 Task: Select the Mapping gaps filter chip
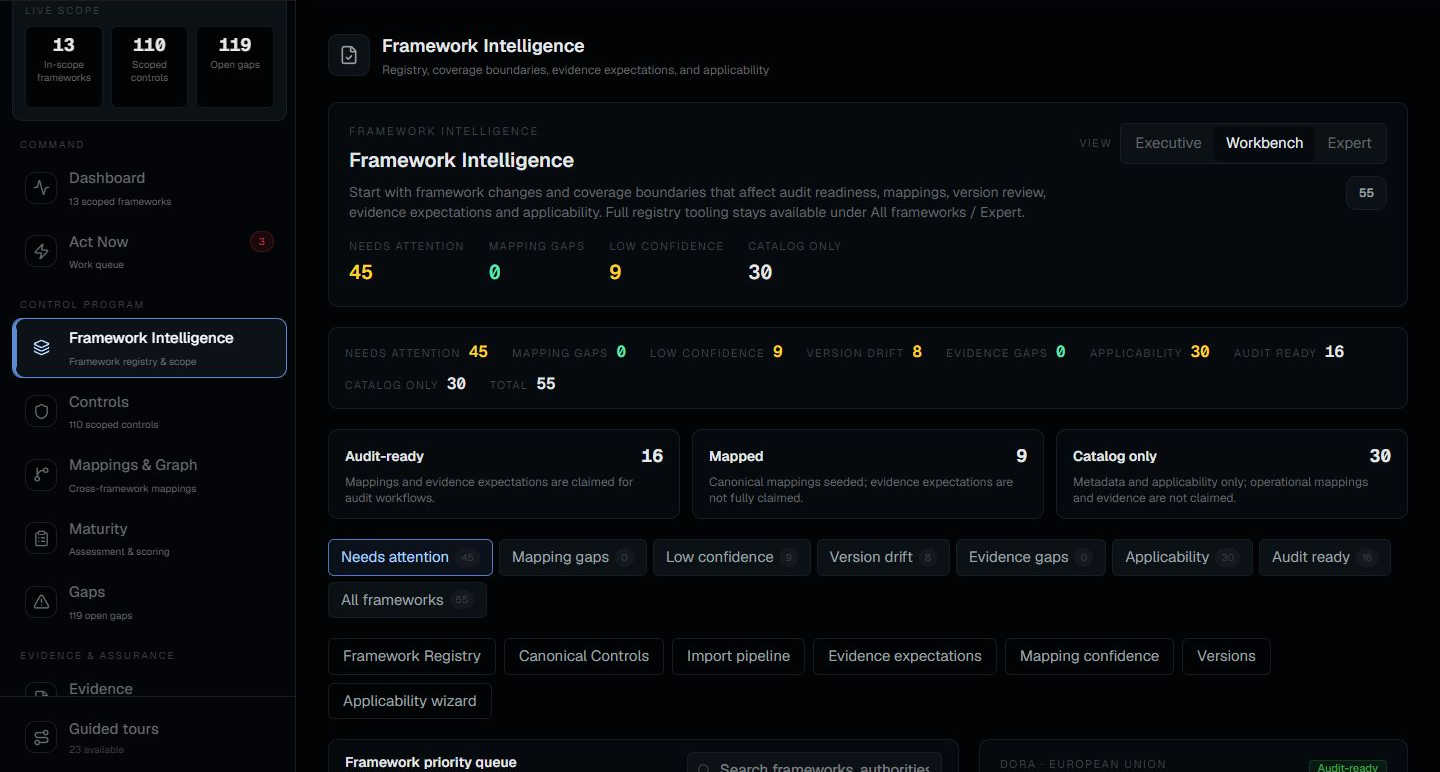coord(573,557)
